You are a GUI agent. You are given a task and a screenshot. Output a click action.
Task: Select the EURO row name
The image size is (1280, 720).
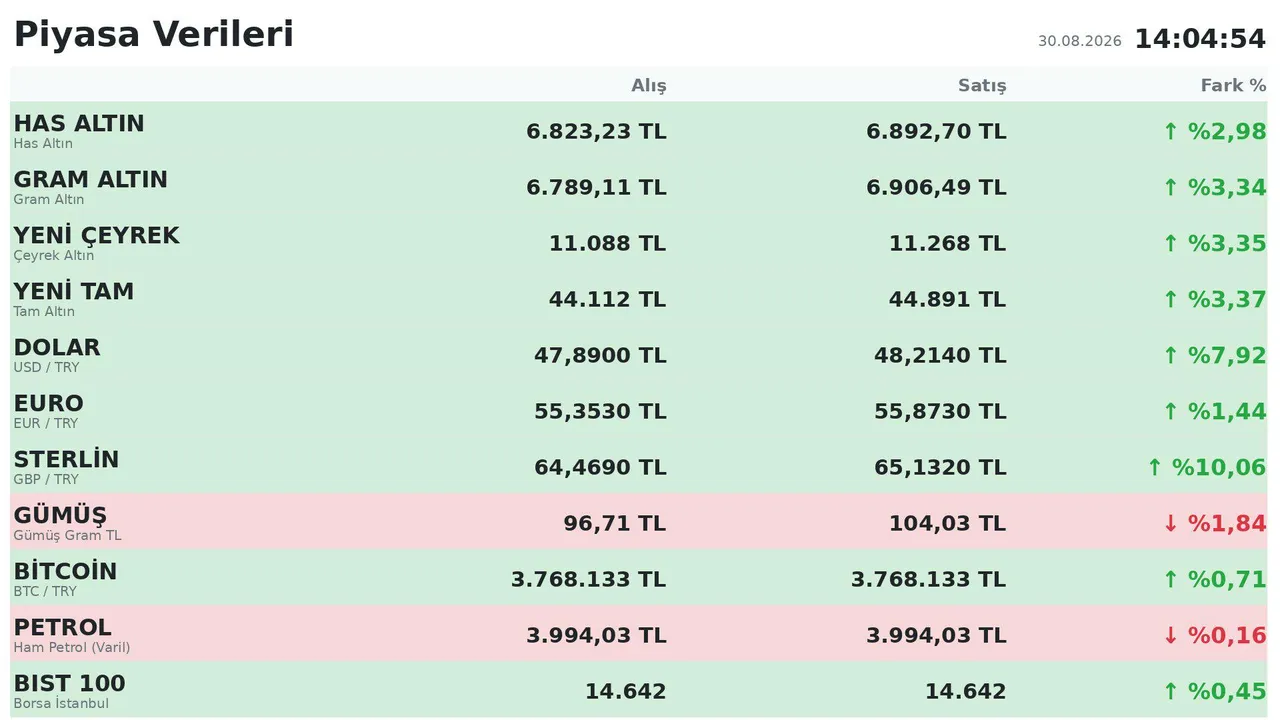(49, 403)
